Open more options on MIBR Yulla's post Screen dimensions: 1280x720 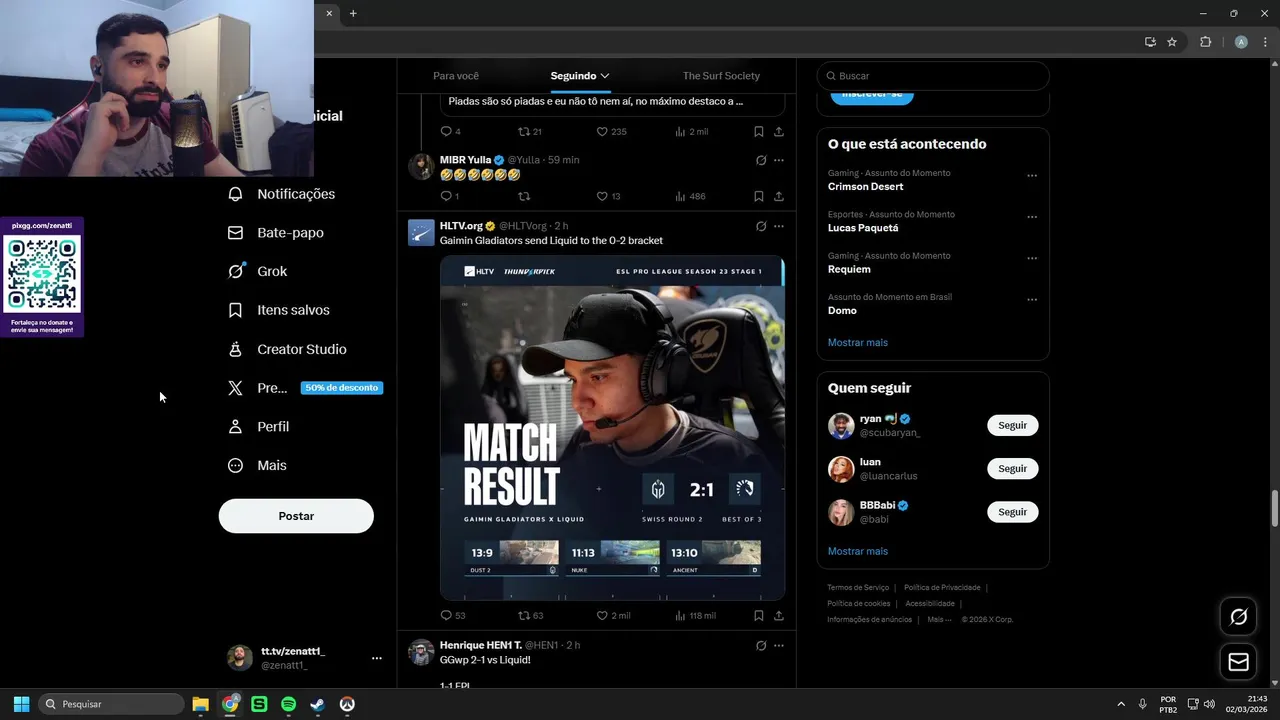click(779, 160)
